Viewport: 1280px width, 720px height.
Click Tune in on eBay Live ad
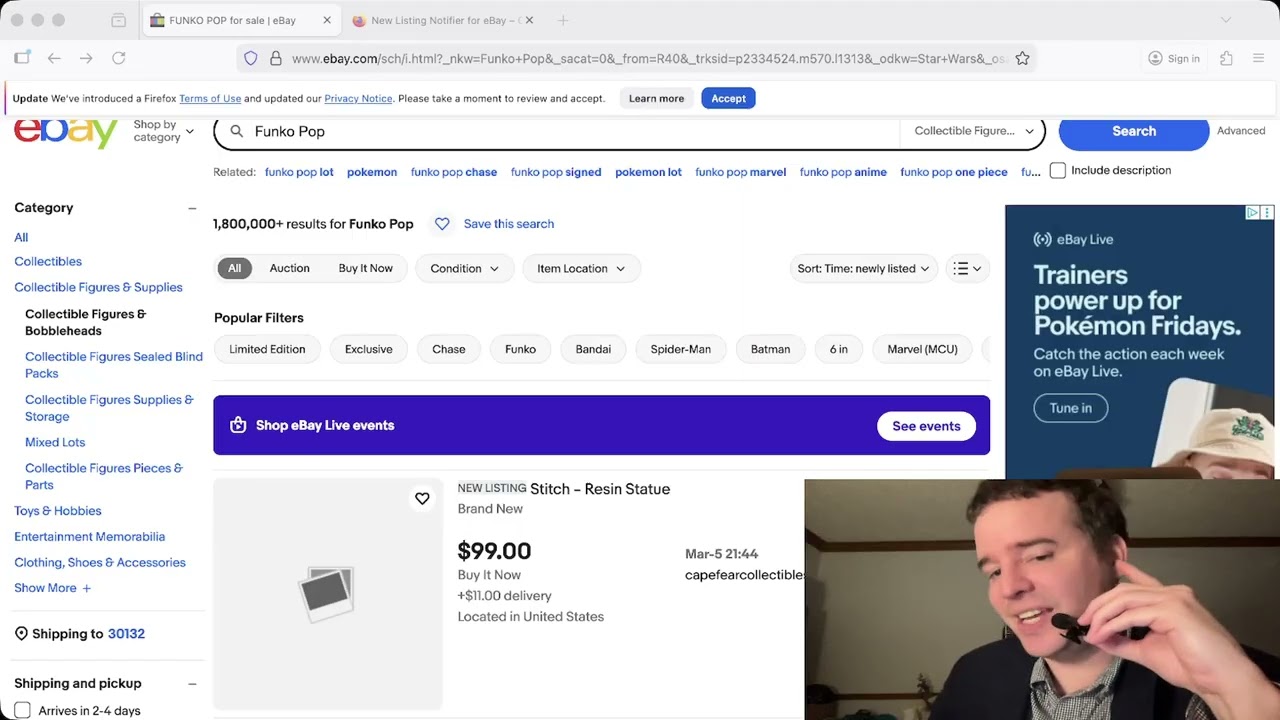tap(1070, 408)
